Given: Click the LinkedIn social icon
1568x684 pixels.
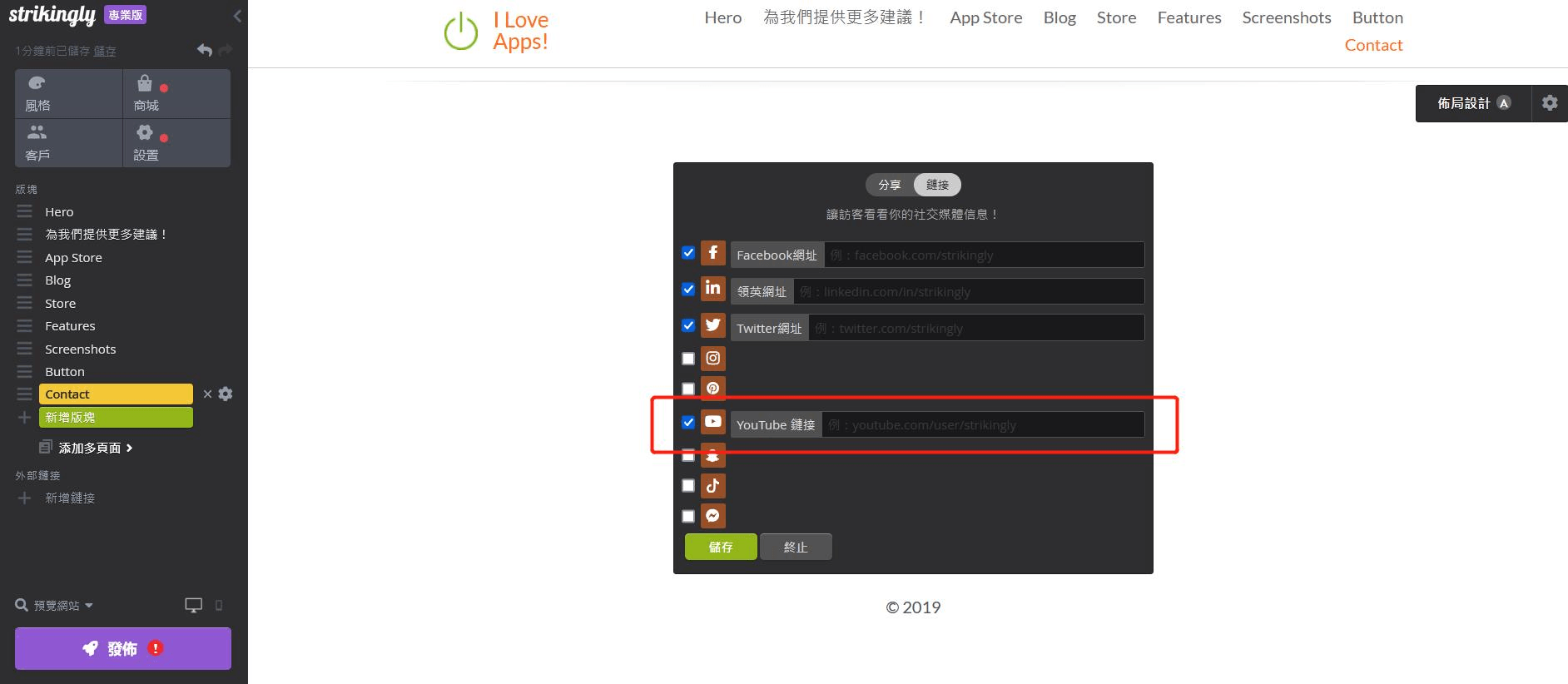Looking at the screenshot, I should tap(713, 290).
